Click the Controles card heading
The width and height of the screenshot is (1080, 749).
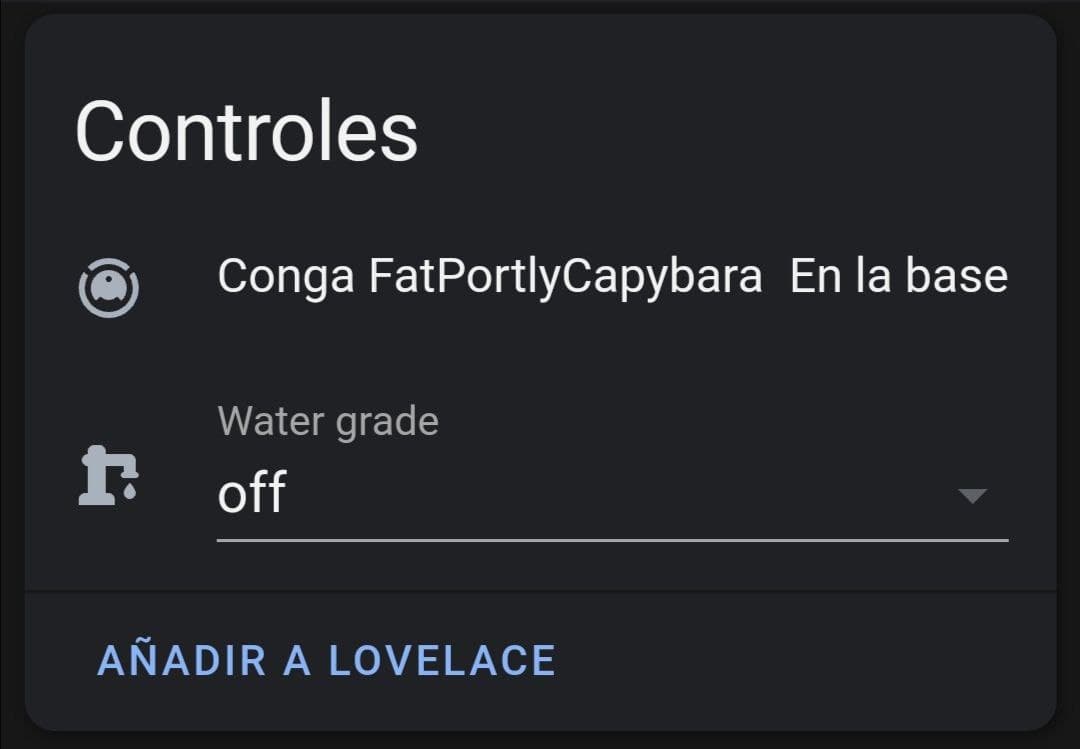coord(246,132)
